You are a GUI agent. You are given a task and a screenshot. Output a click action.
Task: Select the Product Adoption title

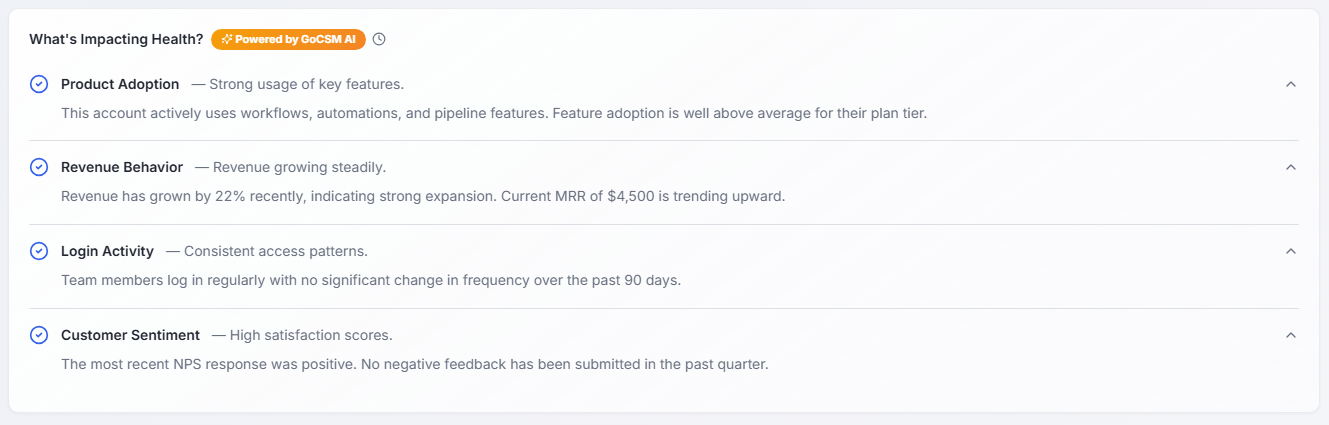pyautogui.click(x=120, y=84)
